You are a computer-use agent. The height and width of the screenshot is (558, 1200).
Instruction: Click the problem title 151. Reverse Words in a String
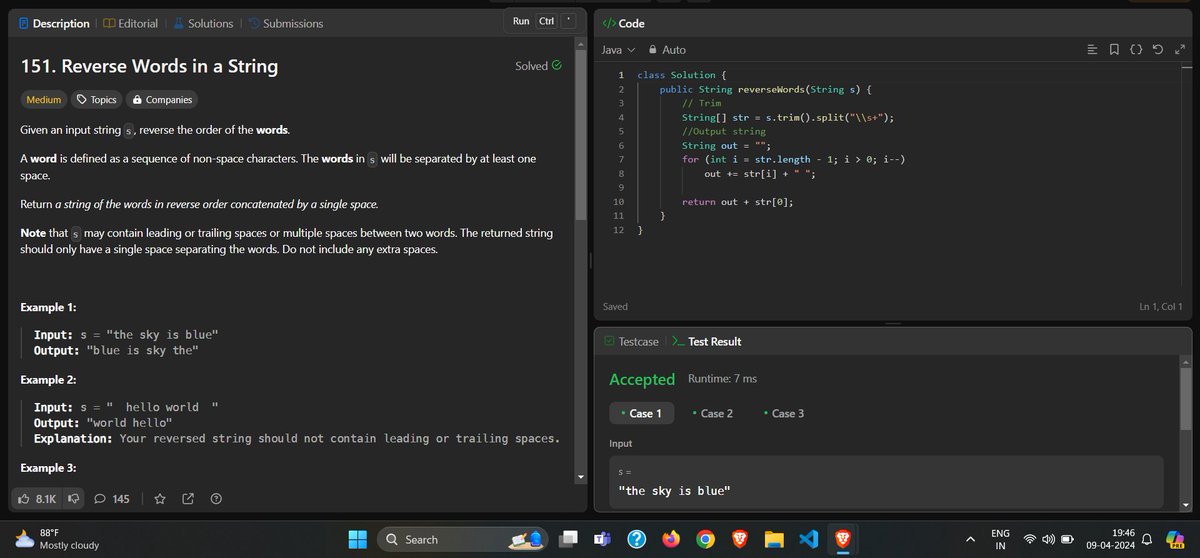149,67
